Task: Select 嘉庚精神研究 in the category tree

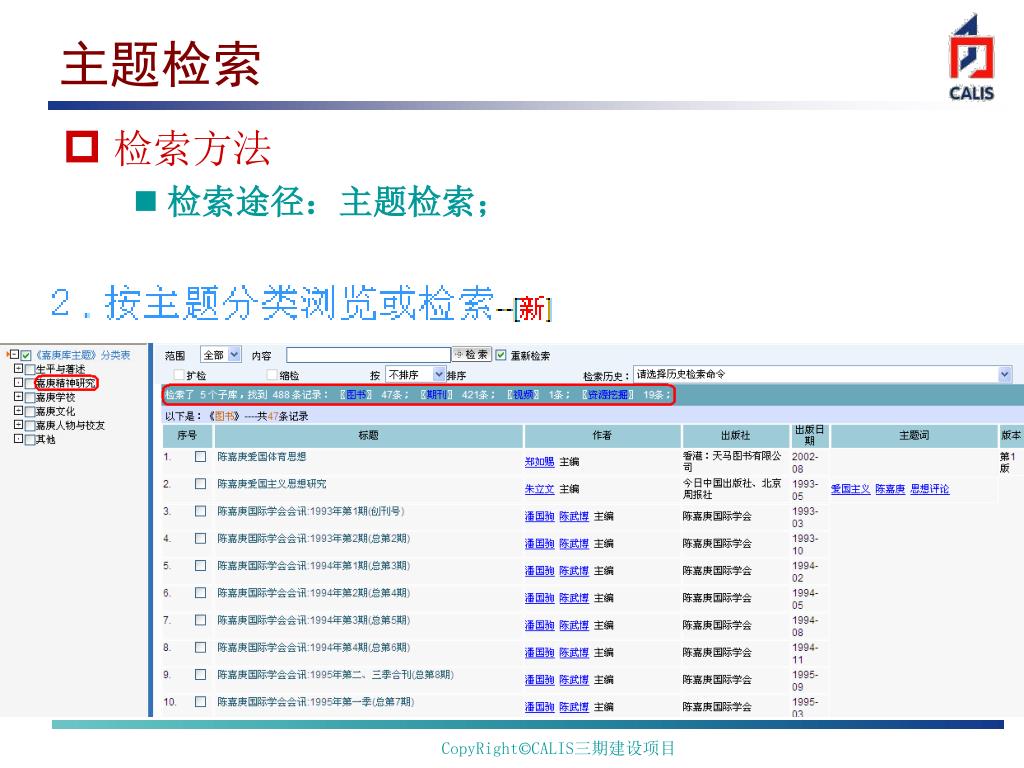Action: click(65, 383)
